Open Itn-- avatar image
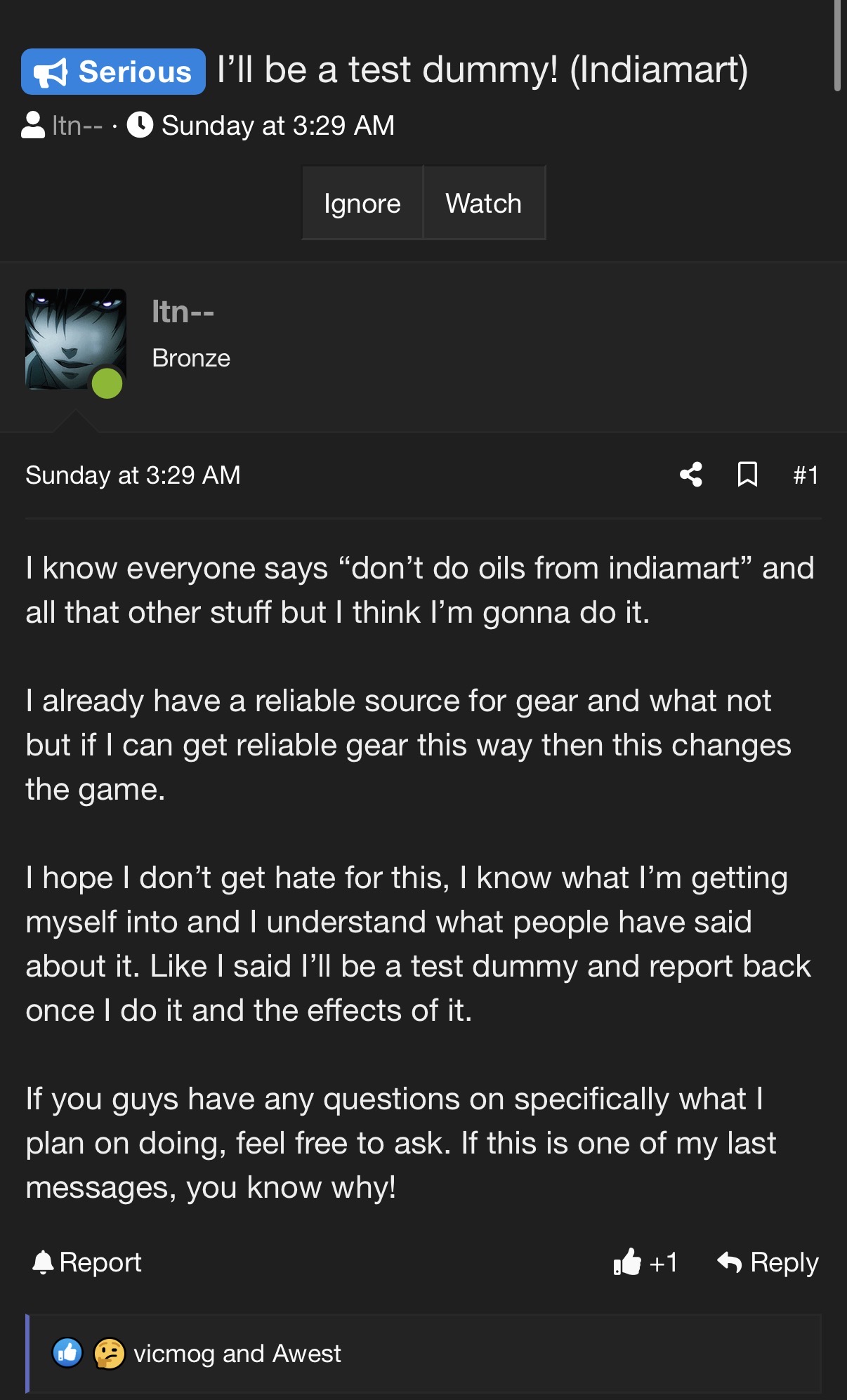847x1400 pixels. [76, 339]
